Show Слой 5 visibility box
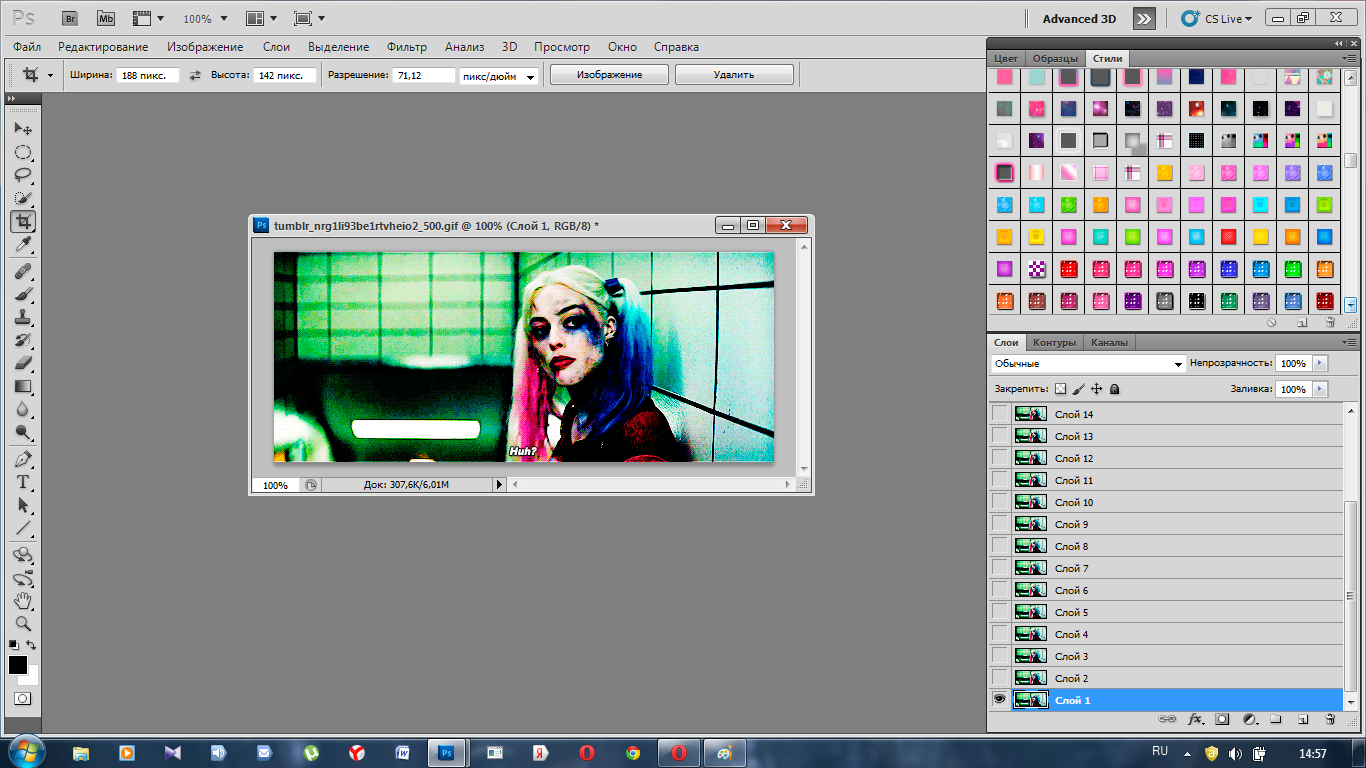The image size is (1366, 768). point(999,612)
